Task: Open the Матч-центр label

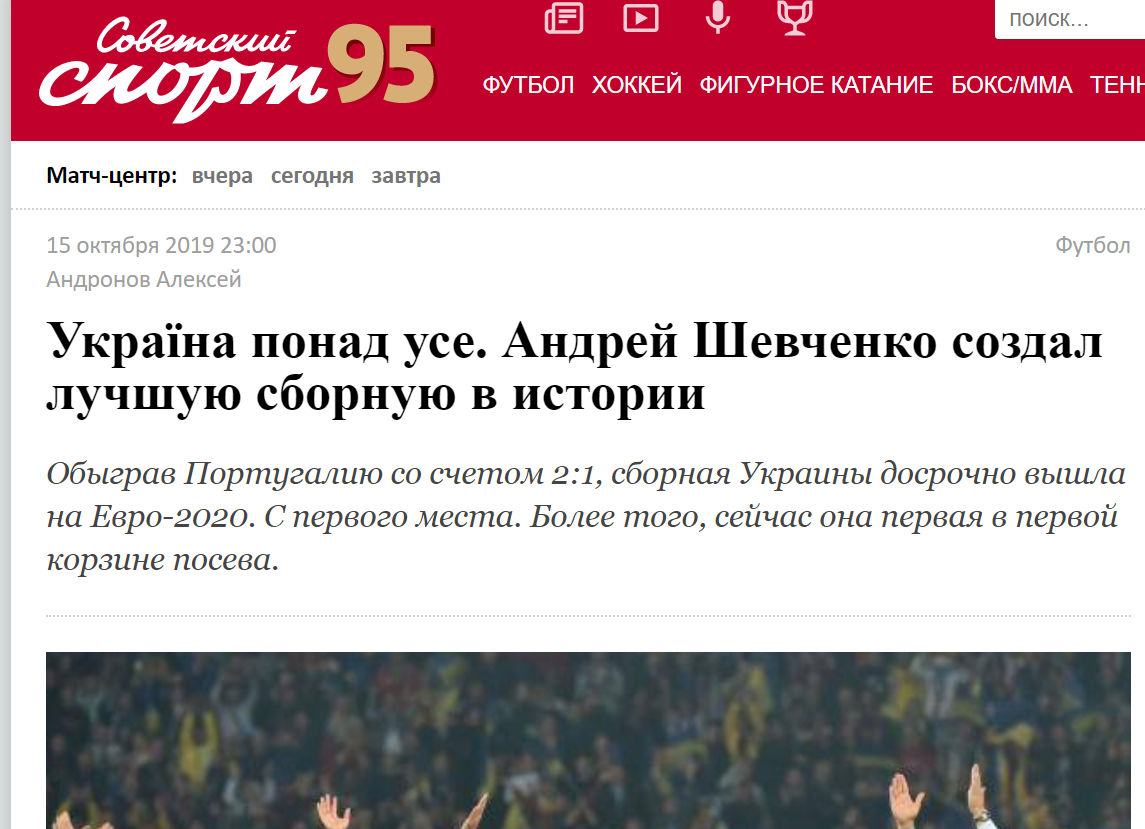Action: [112, 176]
